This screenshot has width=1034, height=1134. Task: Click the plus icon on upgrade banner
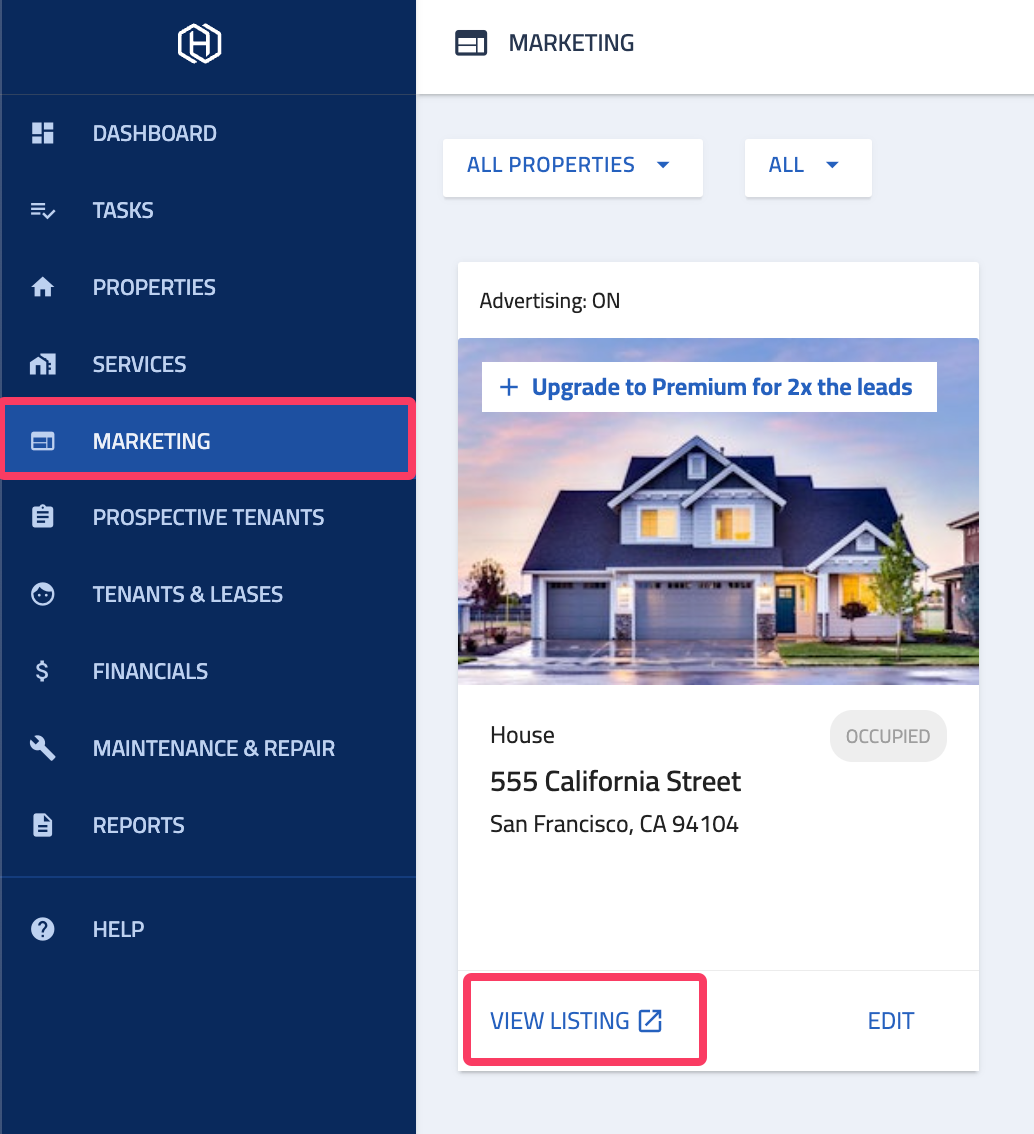click(509, 387)
